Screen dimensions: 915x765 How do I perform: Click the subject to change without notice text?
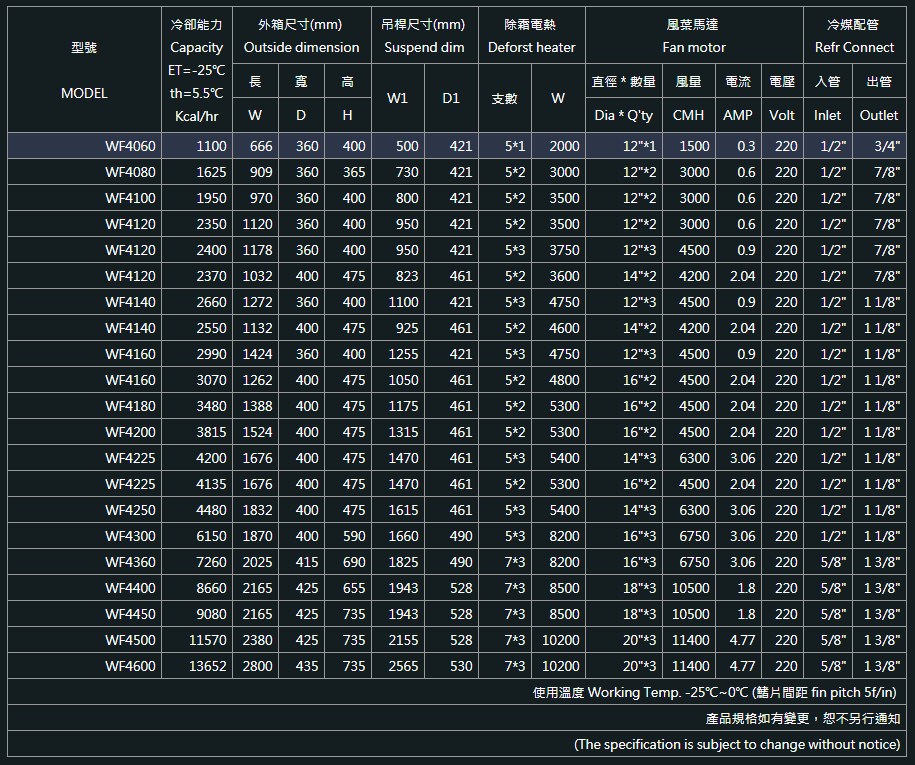coord(737,745)
